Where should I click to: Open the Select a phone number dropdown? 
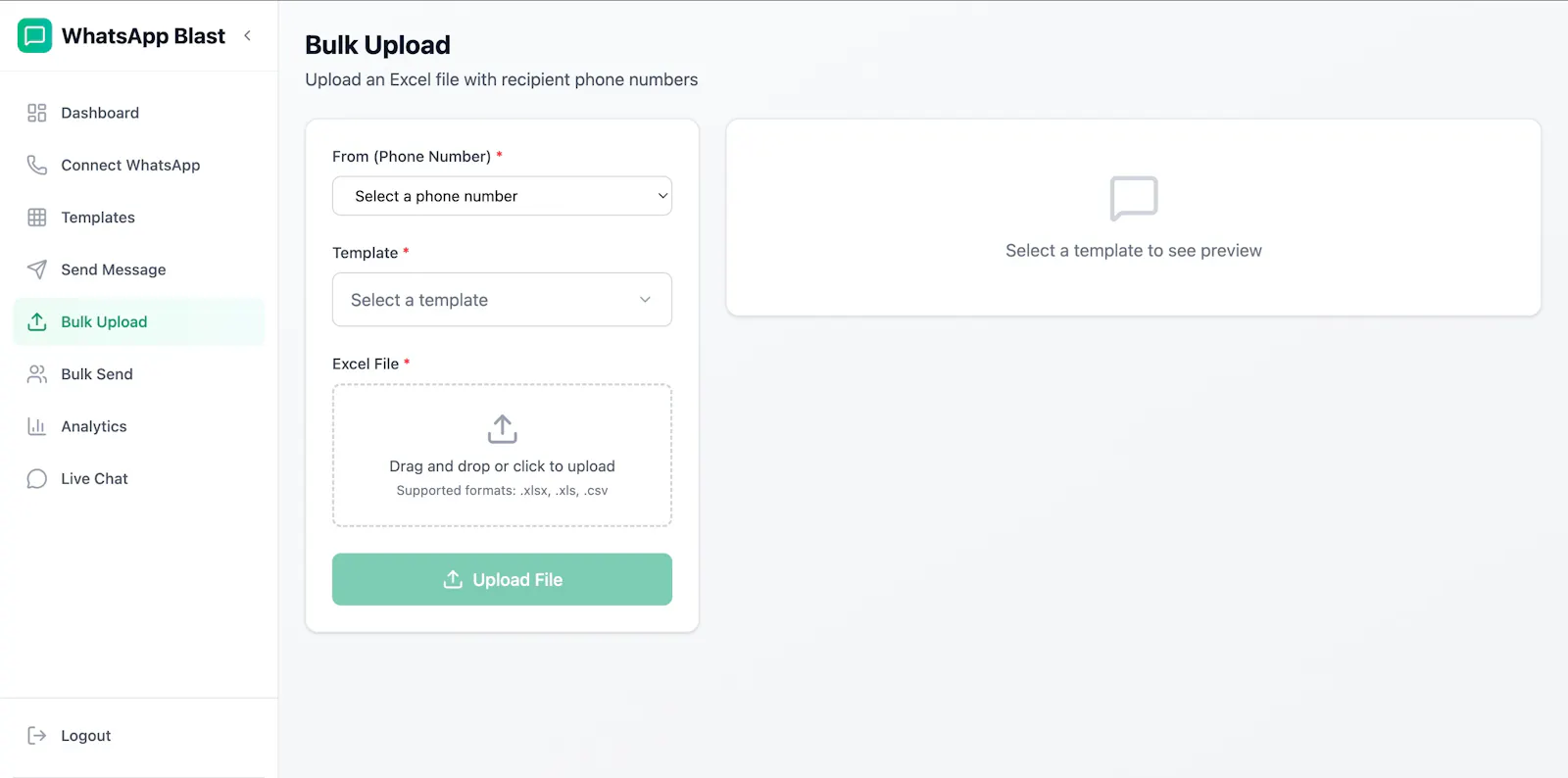coord(502,196)
